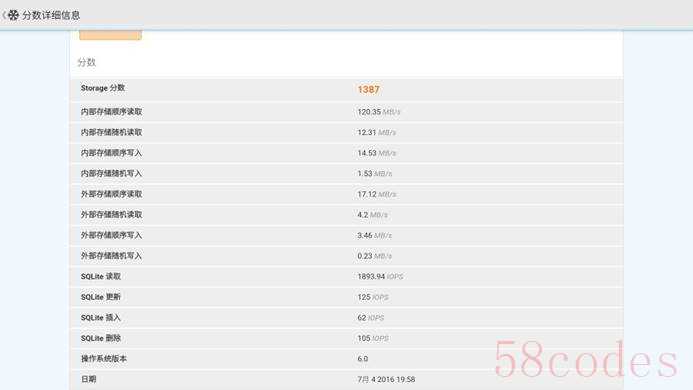Select the SQLite 更新 row

[346, 297]
